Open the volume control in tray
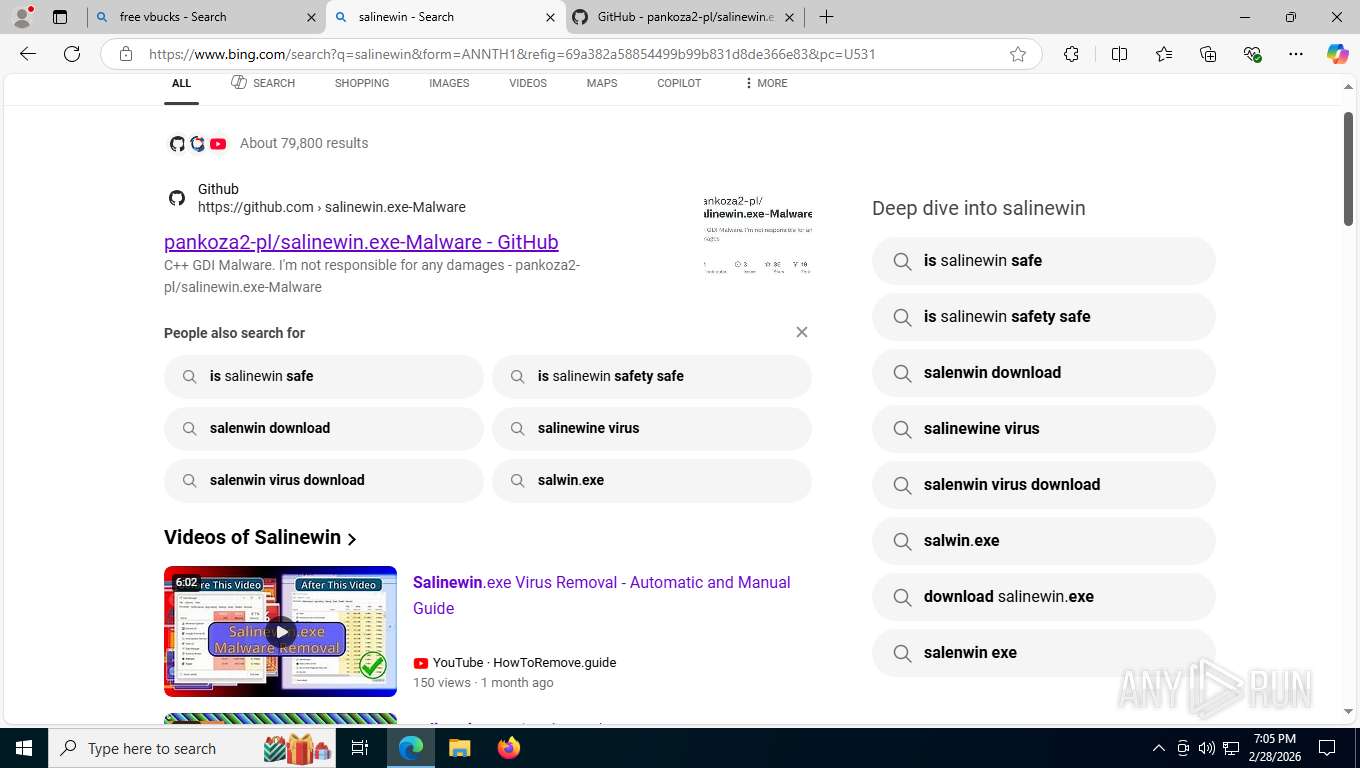The width and height of the screenshot is (1360, 768). click(1206, 748)
